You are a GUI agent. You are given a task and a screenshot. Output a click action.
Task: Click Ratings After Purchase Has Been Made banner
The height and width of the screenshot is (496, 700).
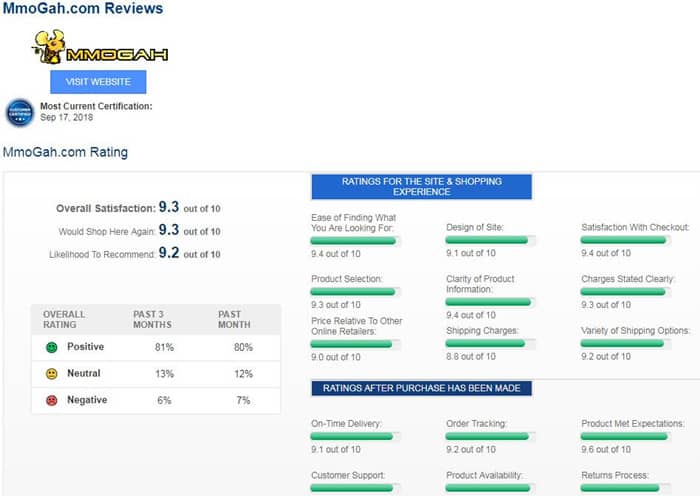(421, 388)
